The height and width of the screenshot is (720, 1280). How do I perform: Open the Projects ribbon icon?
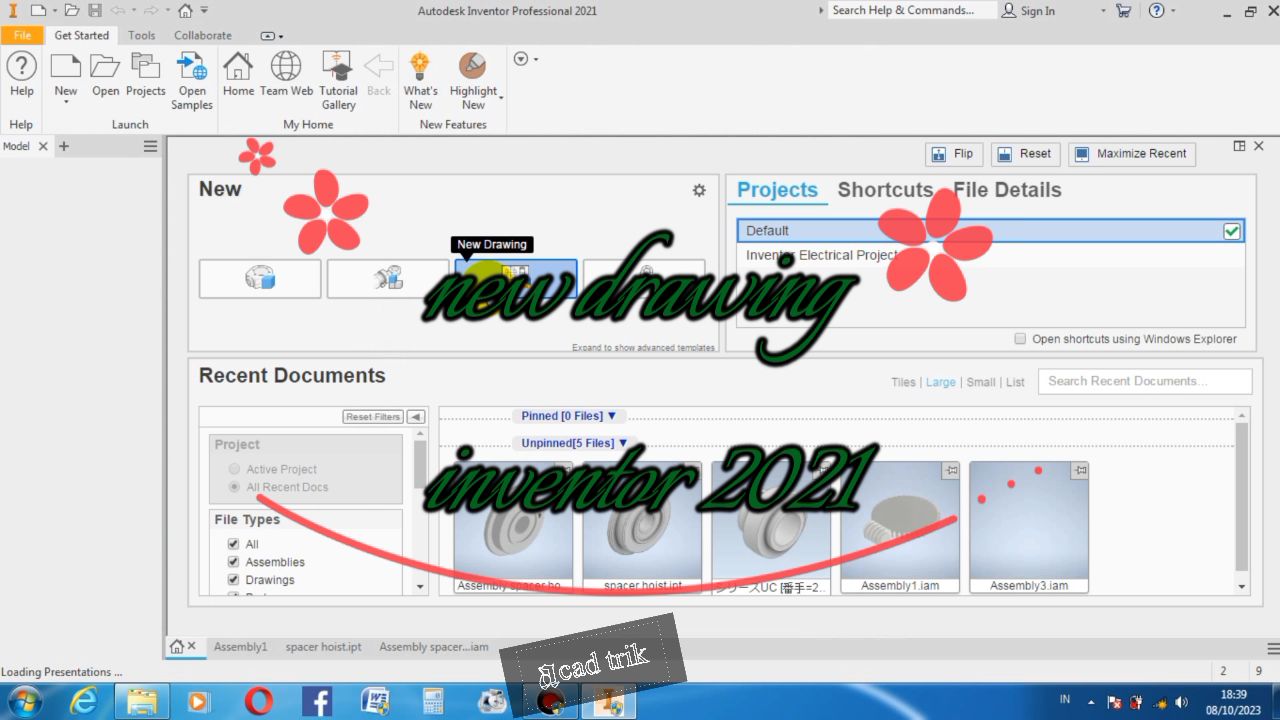145,68
